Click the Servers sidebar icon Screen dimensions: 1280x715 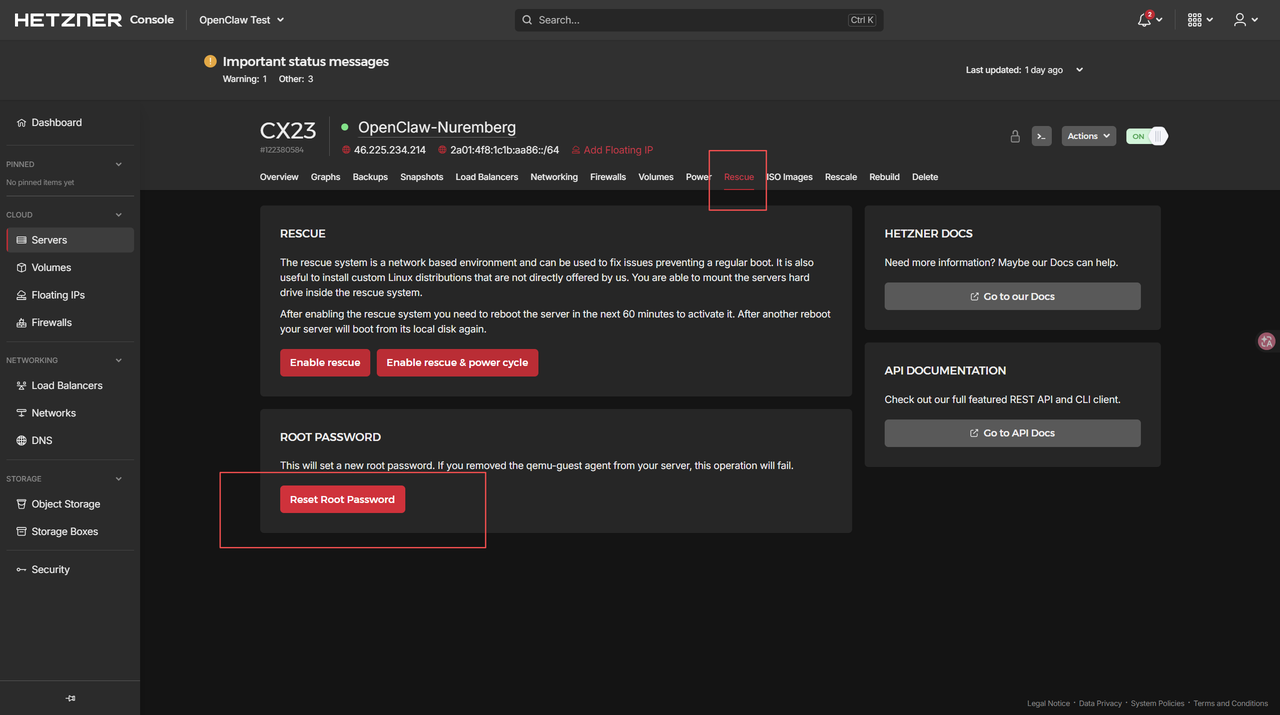22,240
